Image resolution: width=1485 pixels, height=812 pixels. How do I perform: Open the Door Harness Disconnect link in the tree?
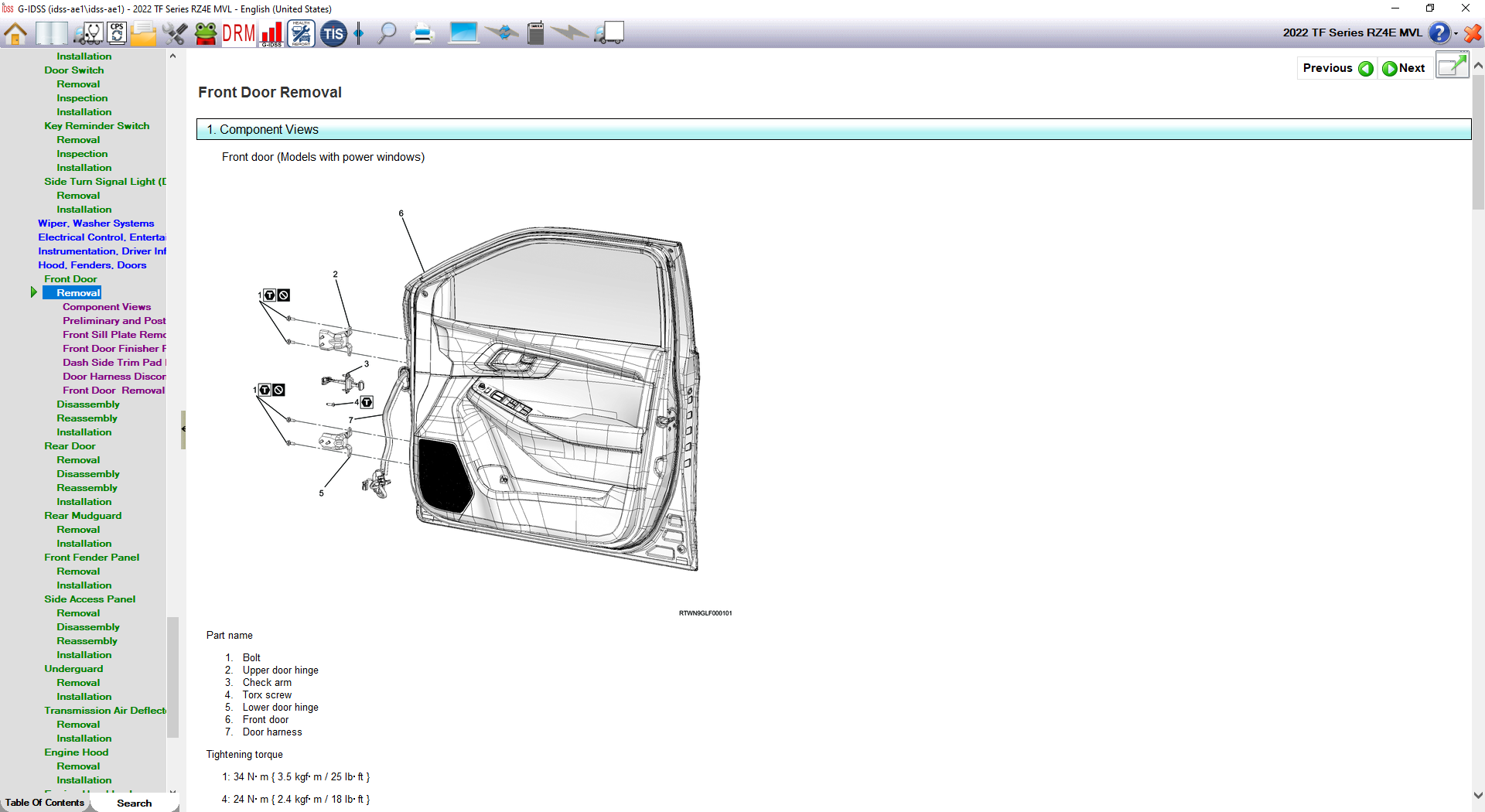[x=114, y=377]
